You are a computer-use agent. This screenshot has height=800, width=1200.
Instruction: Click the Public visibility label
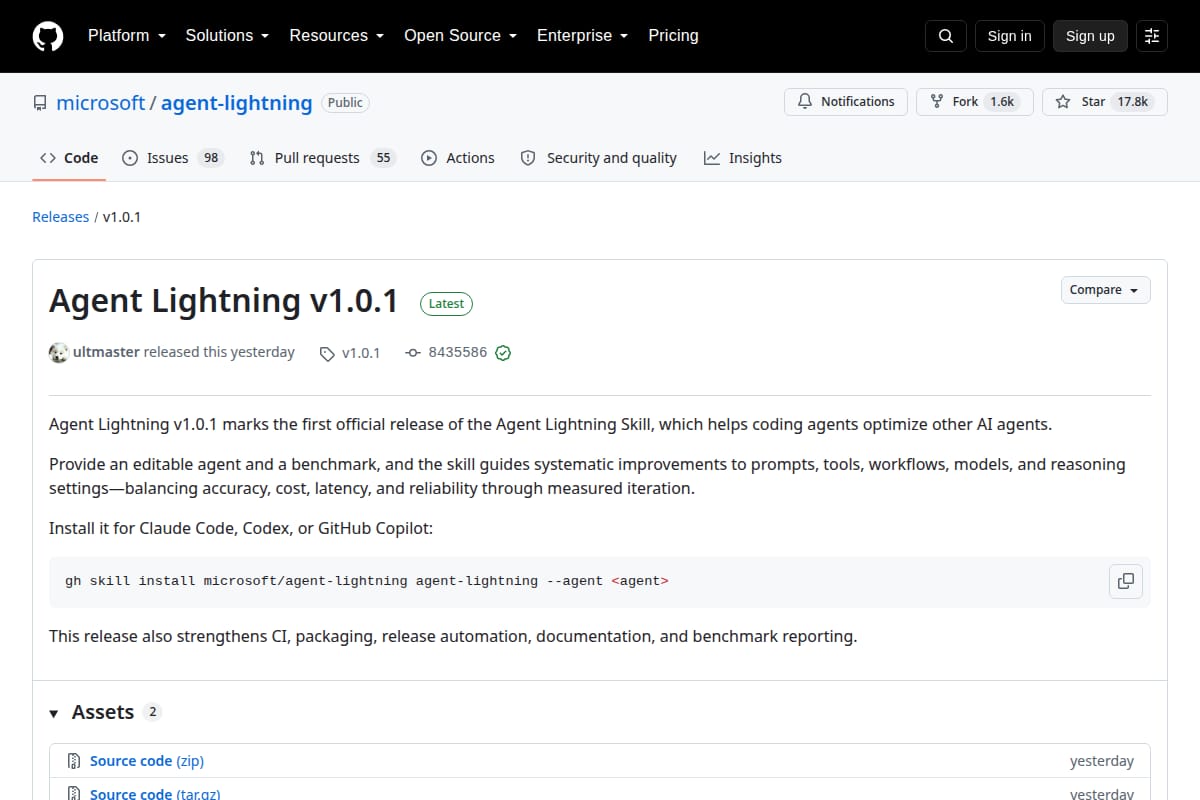pos(345,102)
